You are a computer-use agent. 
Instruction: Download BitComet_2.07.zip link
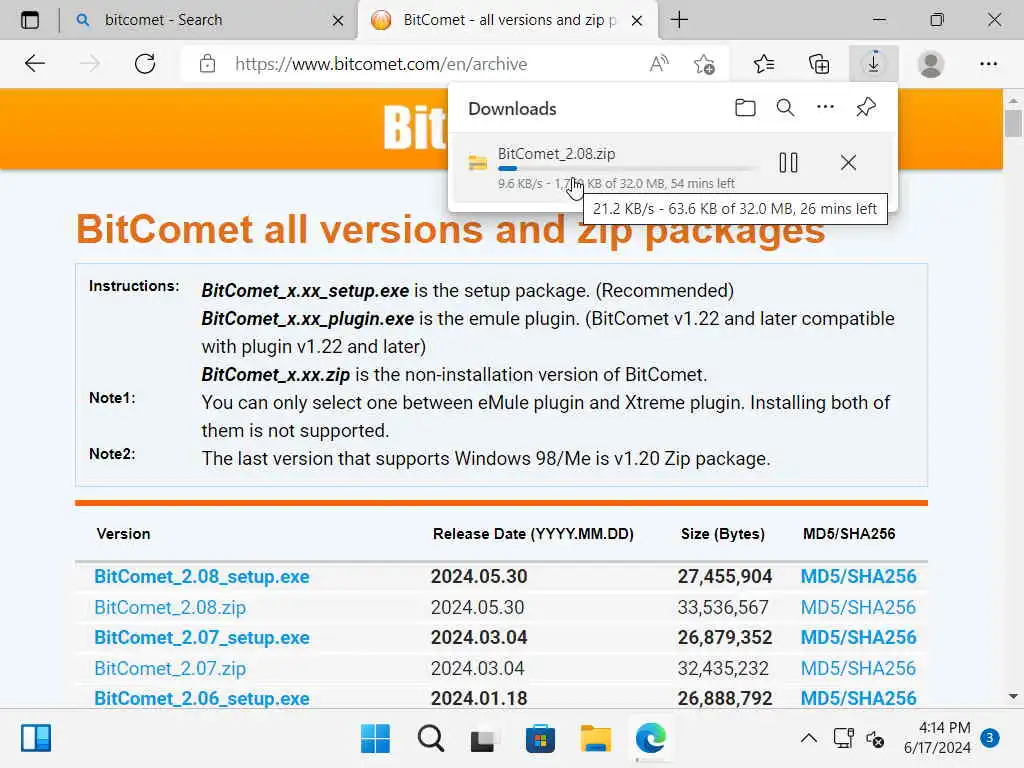click(170, 668)
